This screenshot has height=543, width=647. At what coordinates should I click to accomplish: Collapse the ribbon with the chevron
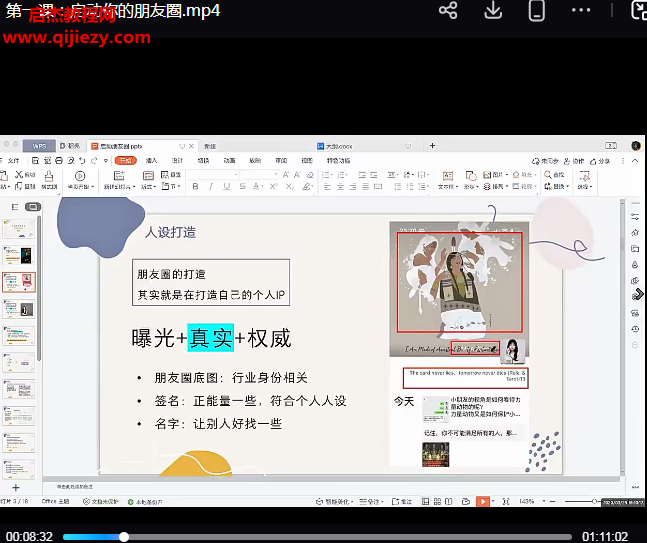pos(635,161)
